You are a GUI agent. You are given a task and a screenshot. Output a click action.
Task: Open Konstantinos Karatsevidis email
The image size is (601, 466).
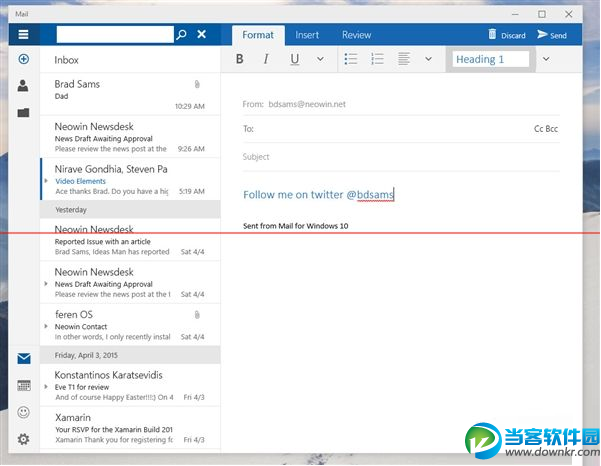coord(130,386)
